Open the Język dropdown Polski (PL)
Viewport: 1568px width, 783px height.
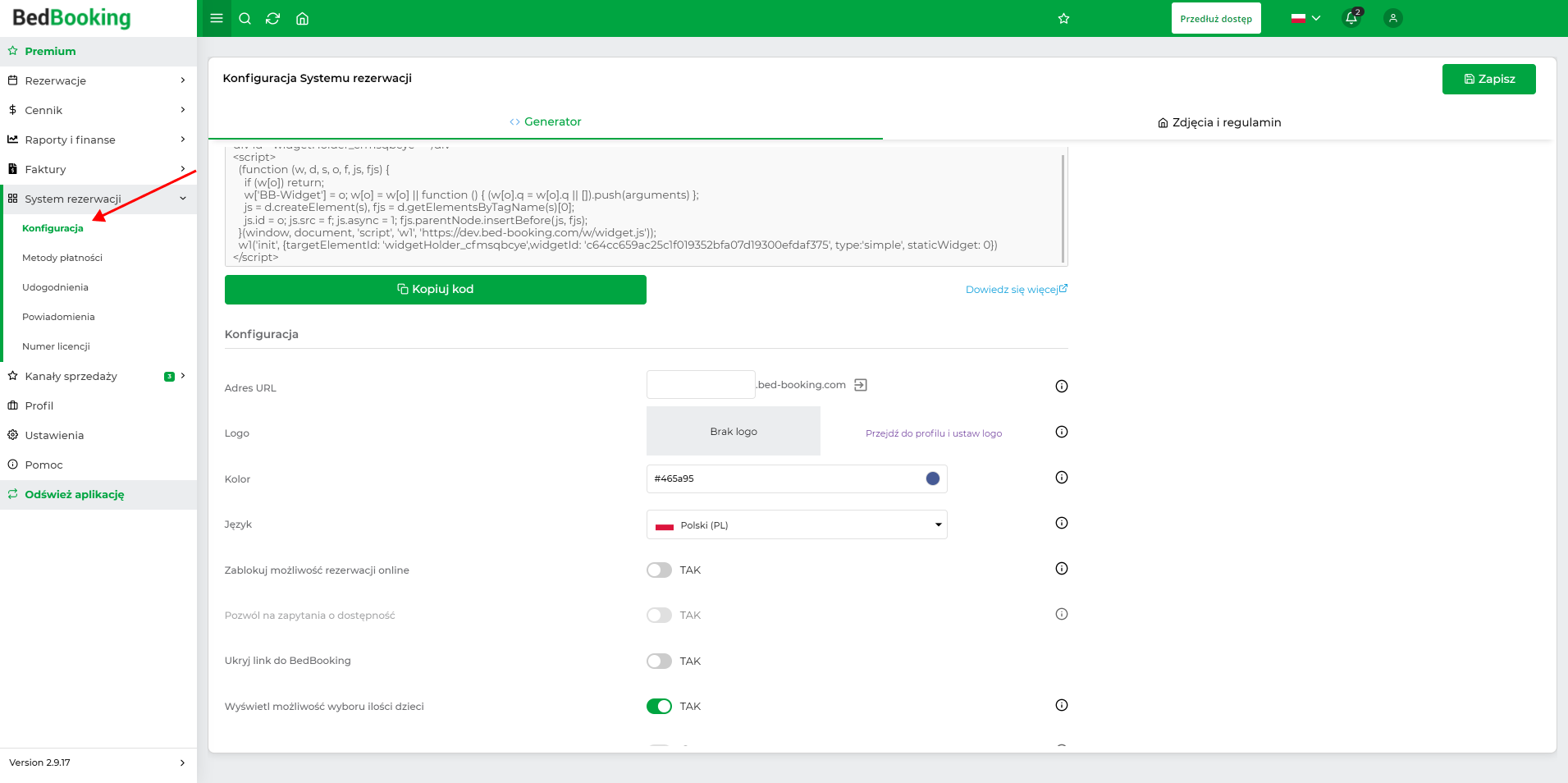pyautogui.click(x=797, y=524)
